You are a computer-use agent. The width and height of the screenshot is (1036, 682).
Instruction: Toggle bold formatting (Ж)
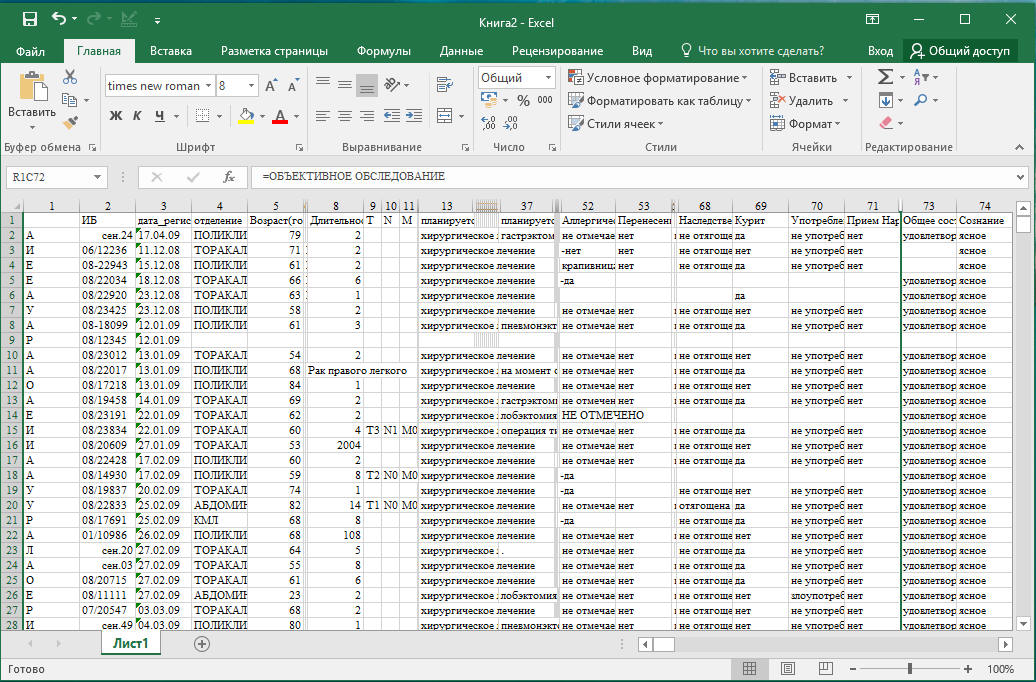[x=116, y=116]
